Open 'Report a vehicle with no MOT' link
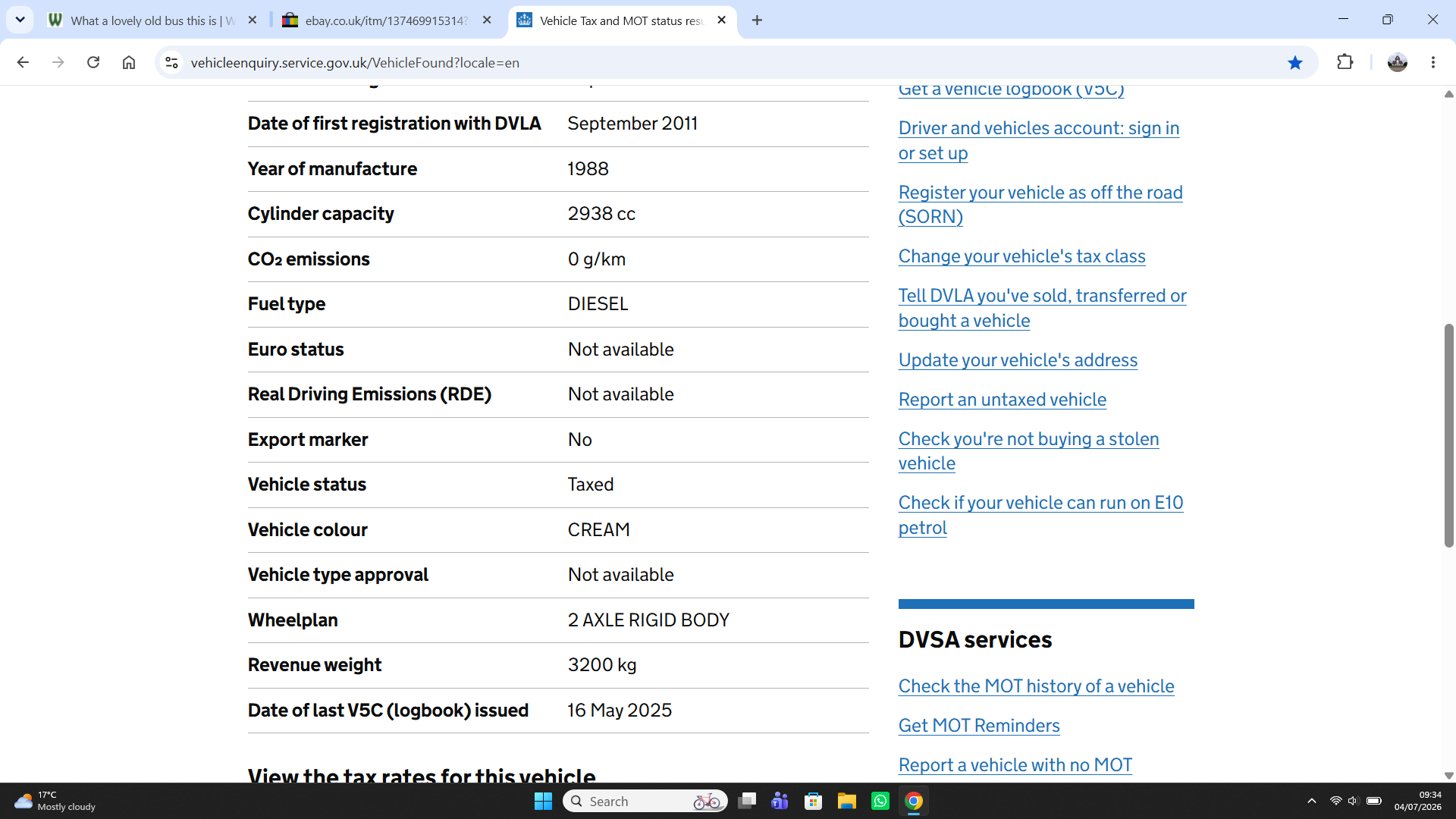 [1015, 765]
